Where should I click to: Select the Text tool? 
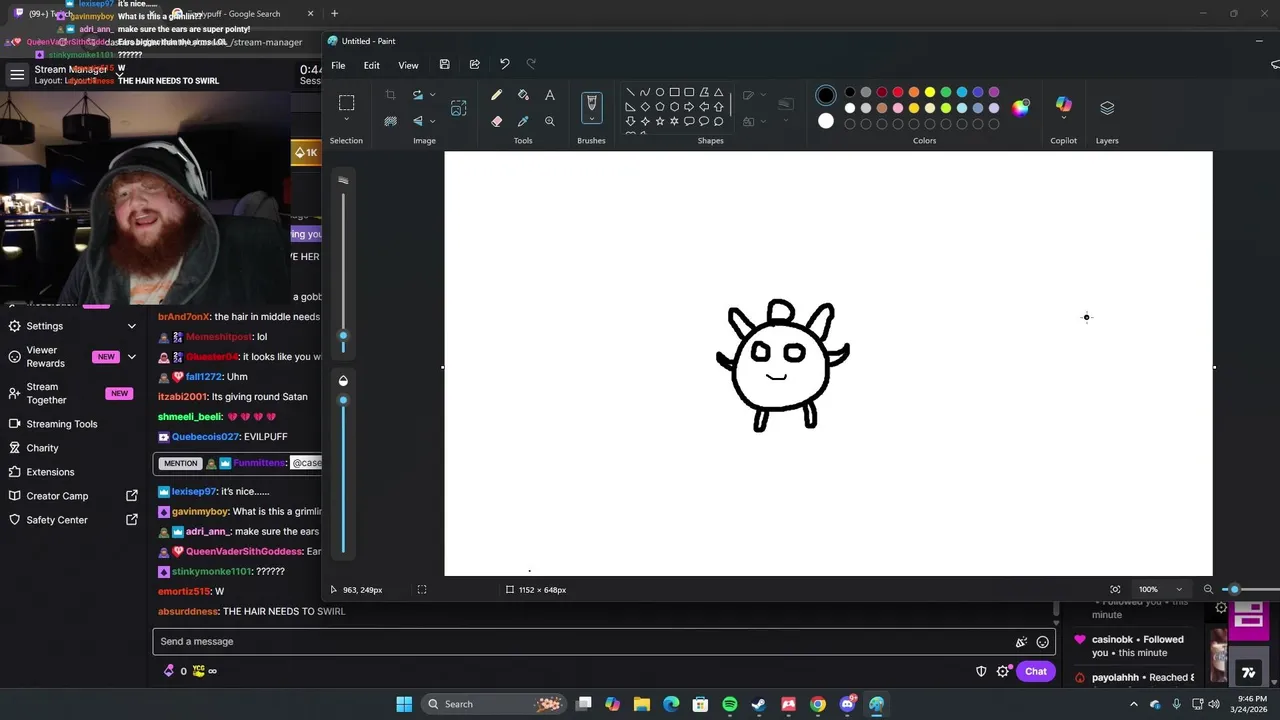click(x=549, y=95)
